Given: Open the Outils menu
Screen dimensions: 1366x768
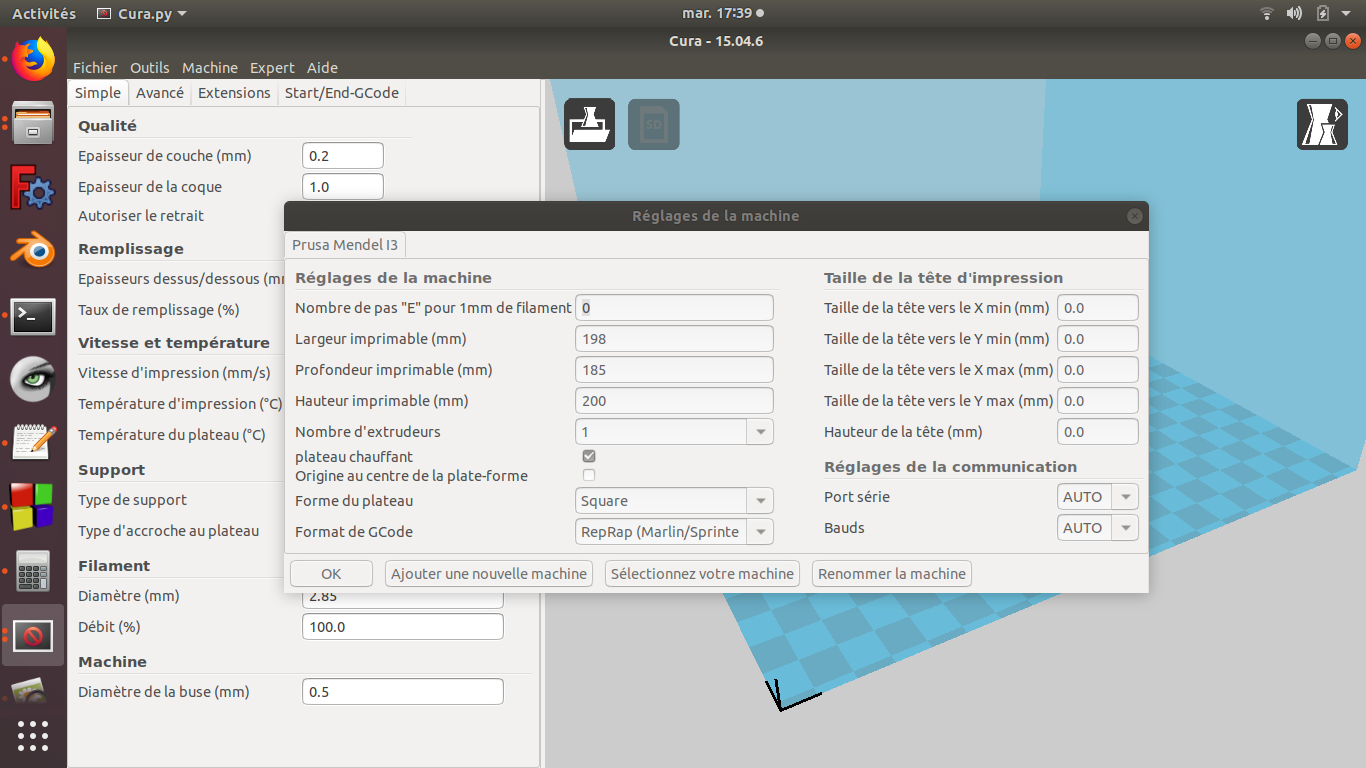Looking at the screenshot, I should click(150, 68).
